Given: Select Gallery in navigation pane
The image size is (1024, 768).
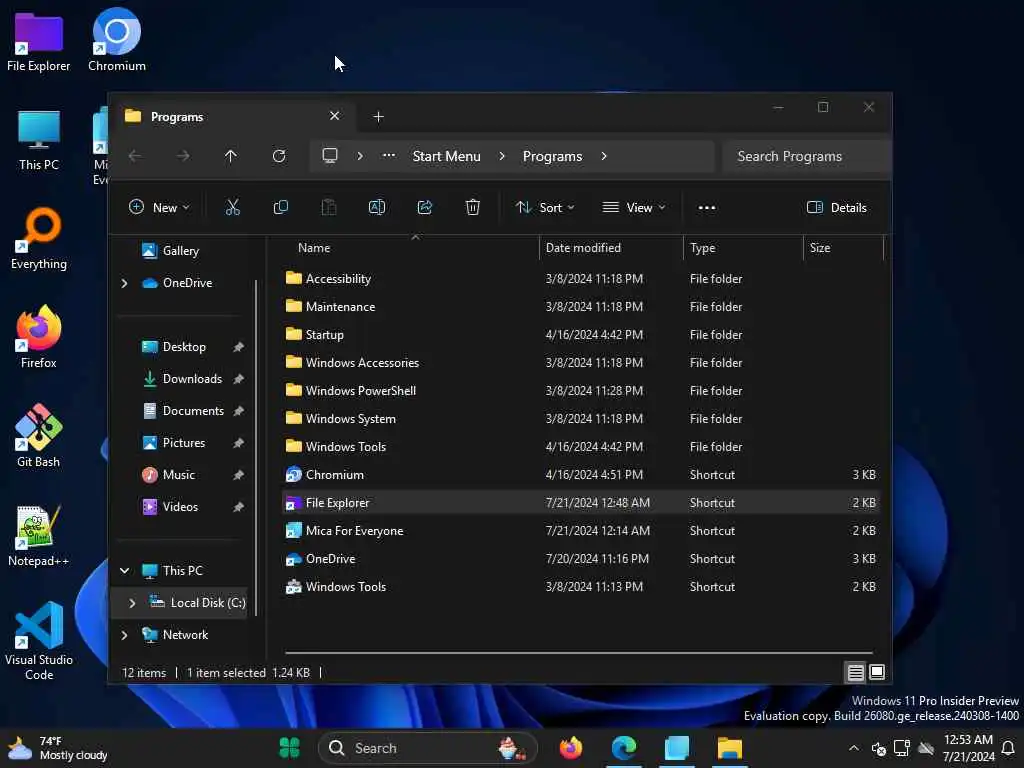Looking at the screenshot, I should coord(181,251).
